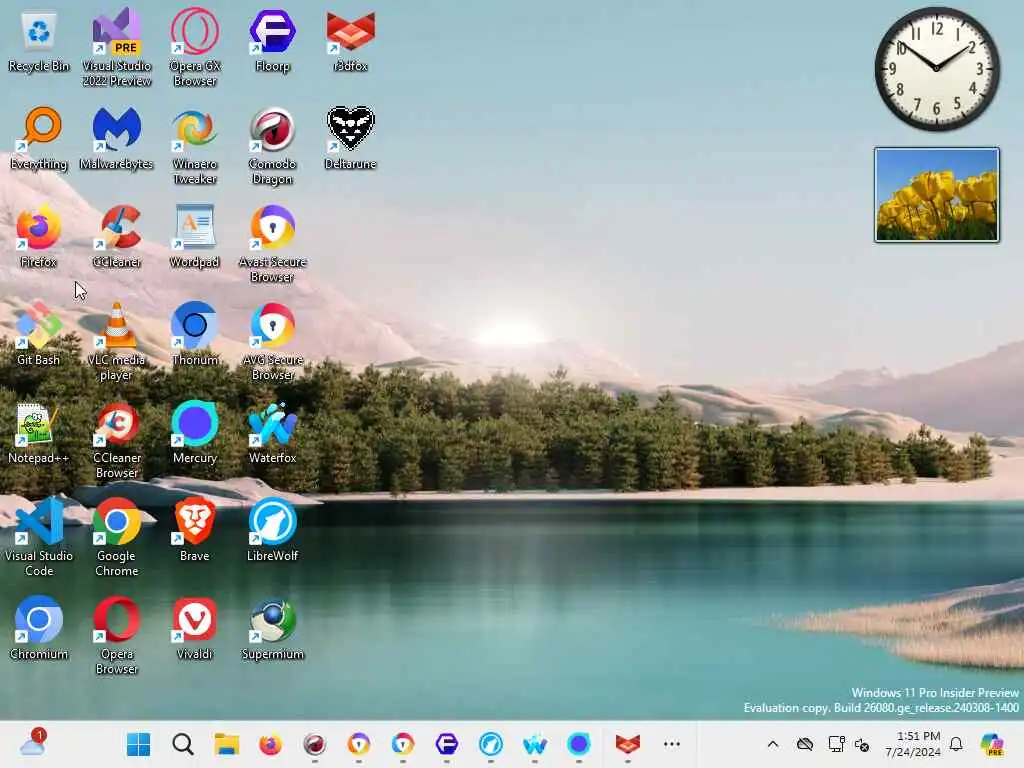Open Floorp from the taskbar
1024x768 pixels.
[x=447, y=744]
